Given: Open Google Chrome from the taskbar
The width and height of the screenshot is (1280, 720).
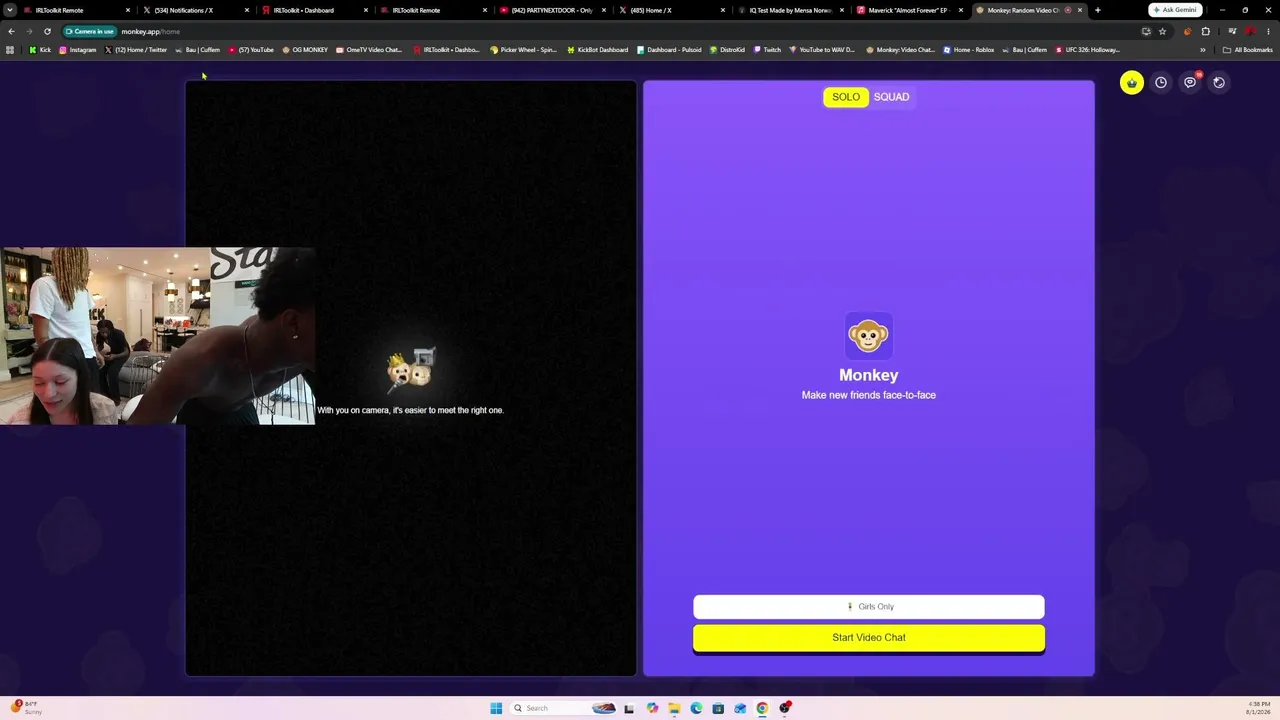Looking at the screenshot, I should [x=762, y=708].
